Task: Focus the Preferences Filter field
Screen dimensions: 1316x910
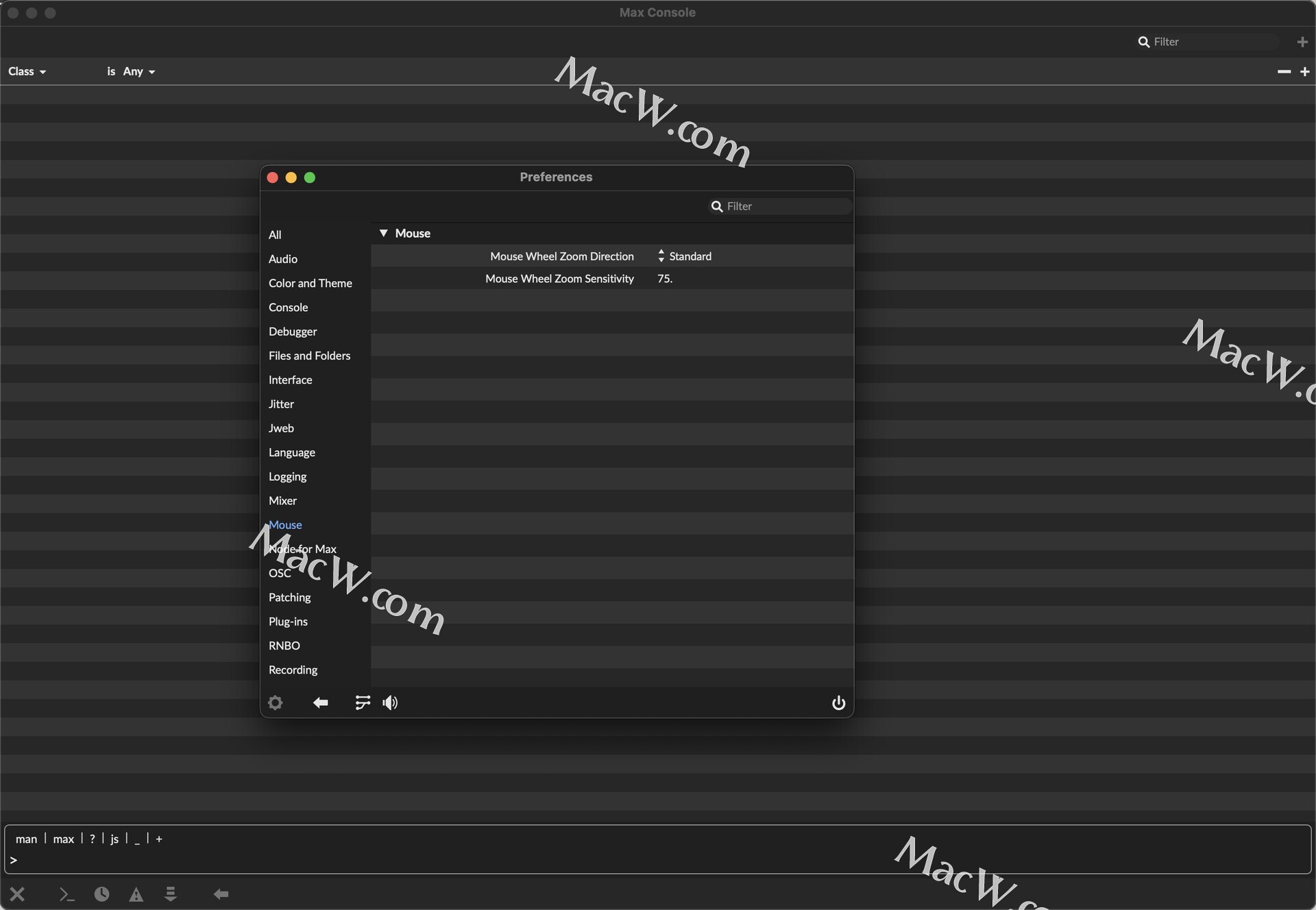Action: click(780, 206)
